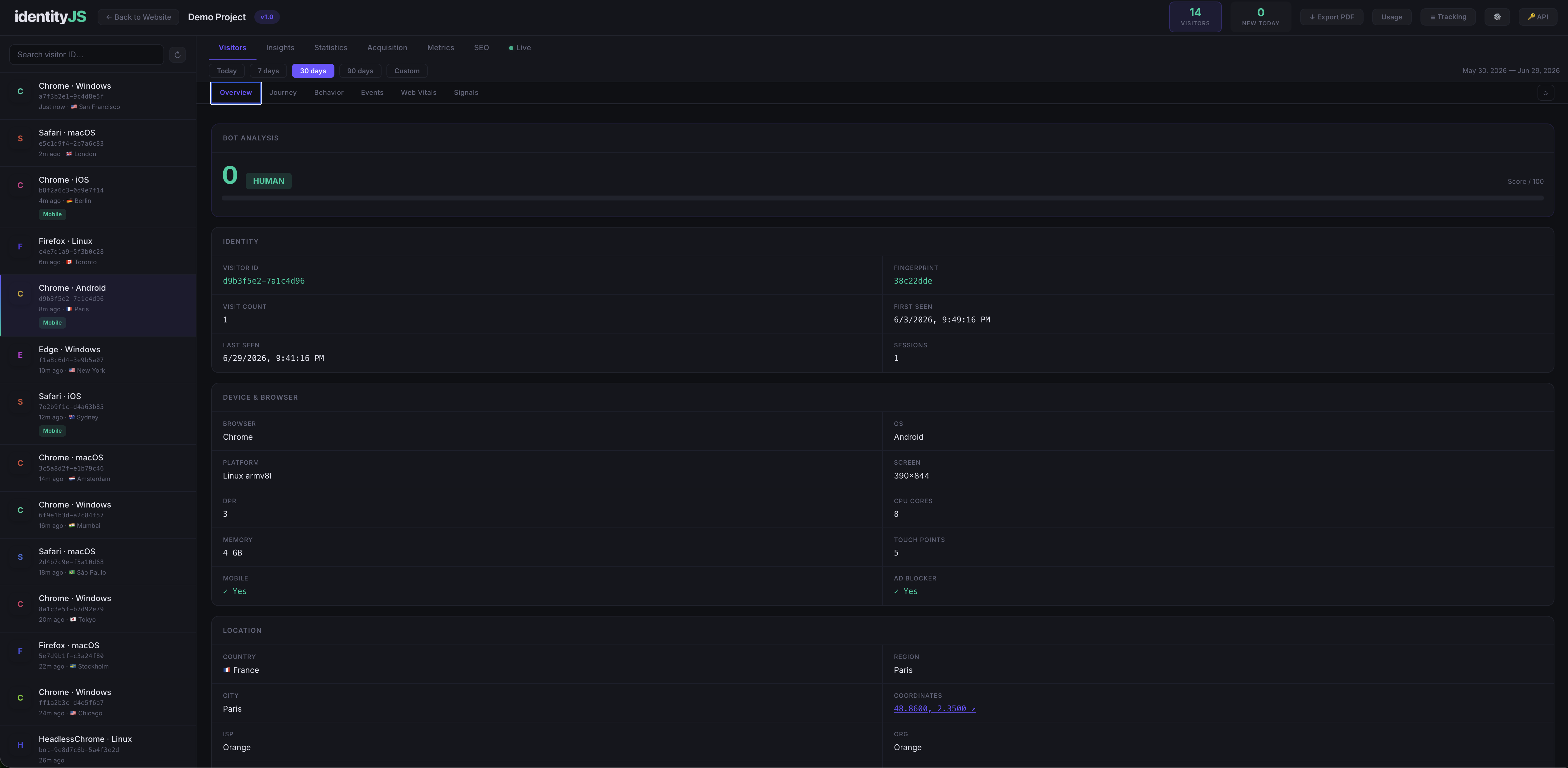The image size is (1568, 768).
Task: Switch to the Insights tab
Action: [x=280, y=47]
